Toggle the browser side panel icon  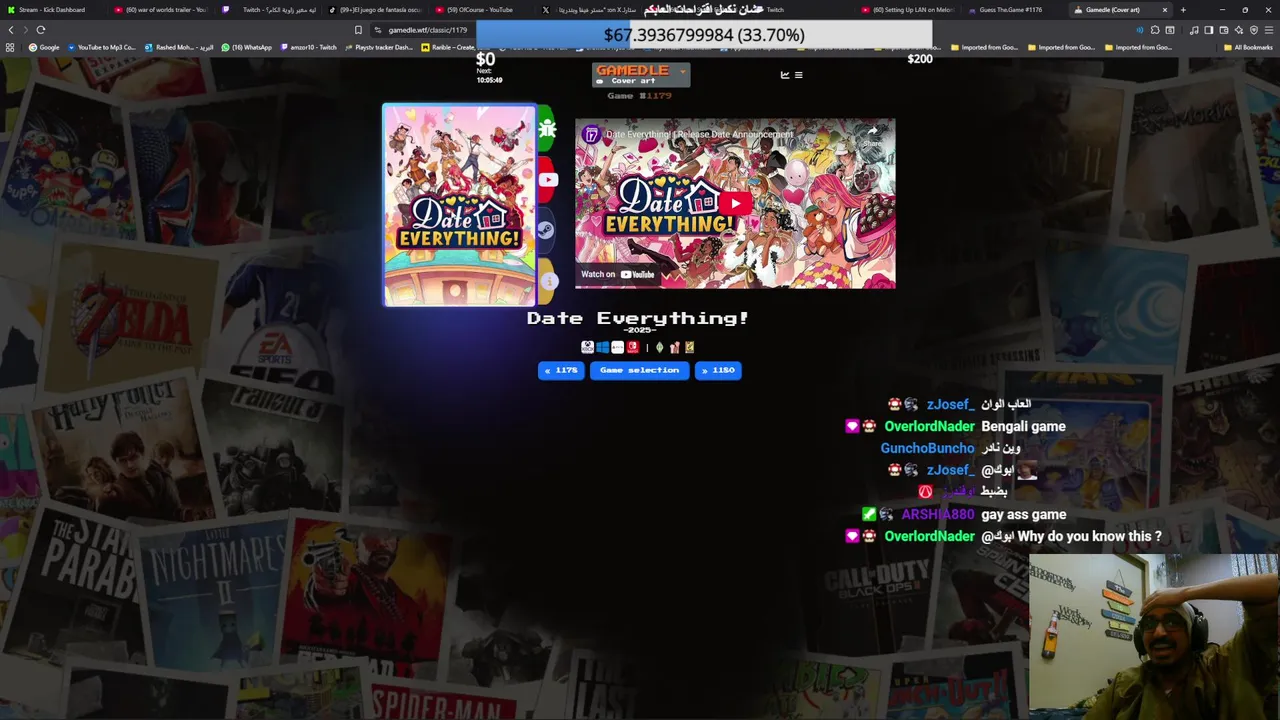pos(1209,30)
